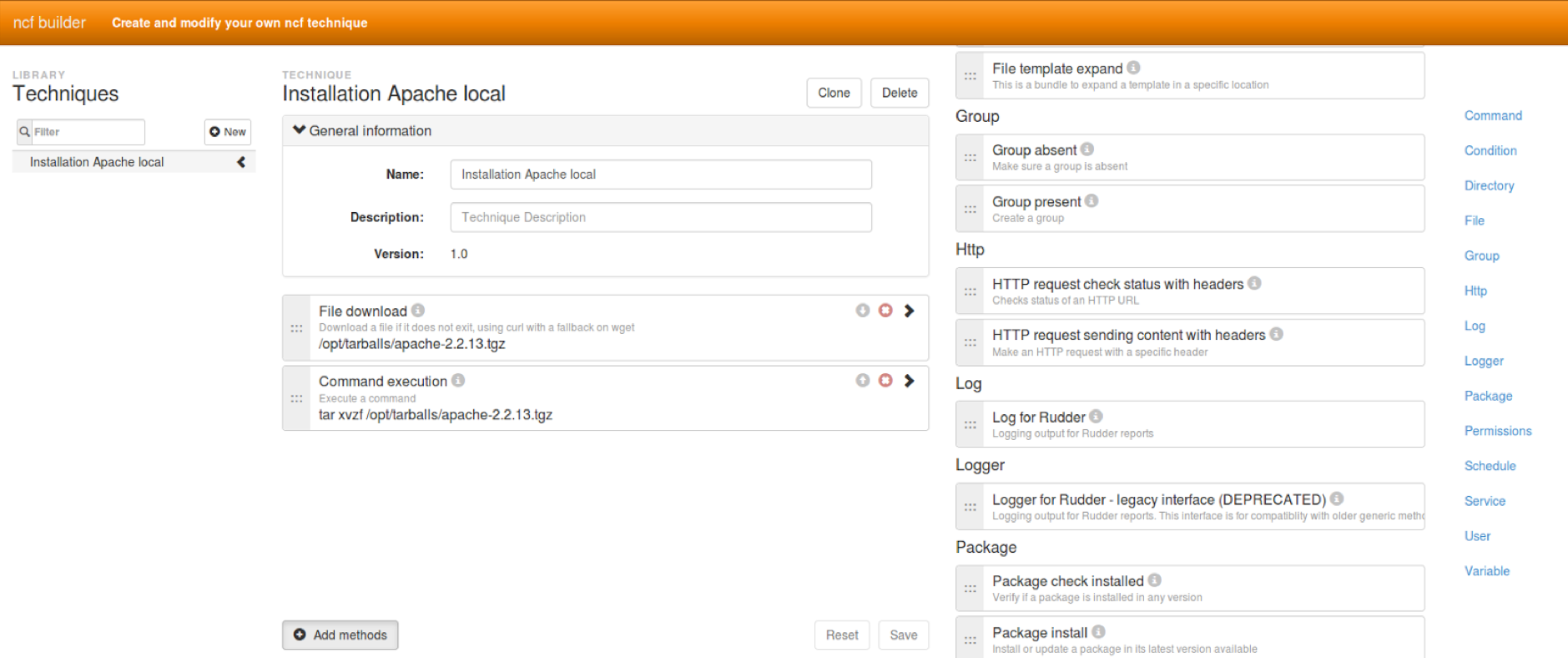
Task: Click the drag handle of the File download method
Action: pos(296,328)
